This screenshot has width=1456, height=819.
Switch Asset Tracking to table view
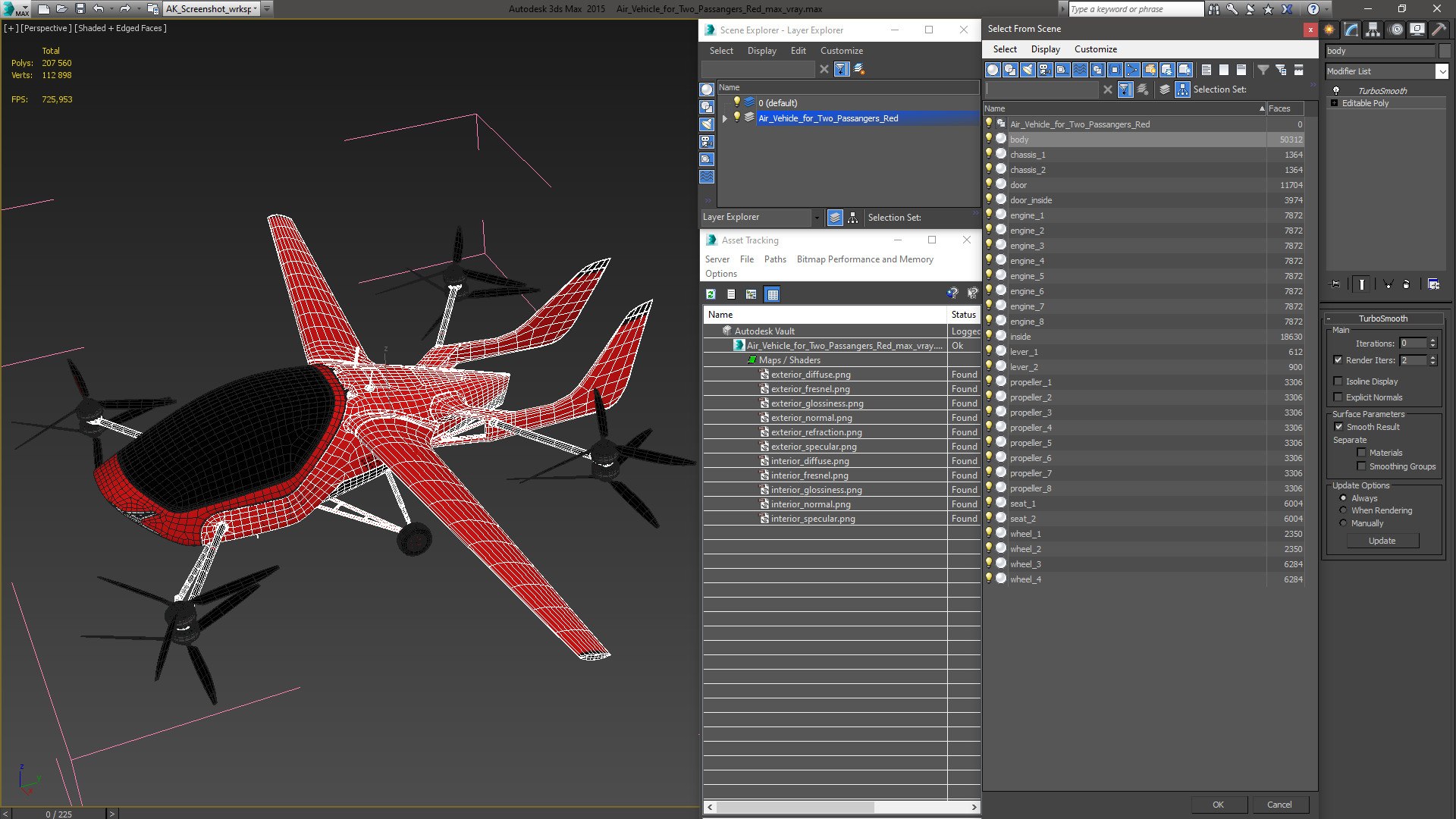[x=772, y=294]
